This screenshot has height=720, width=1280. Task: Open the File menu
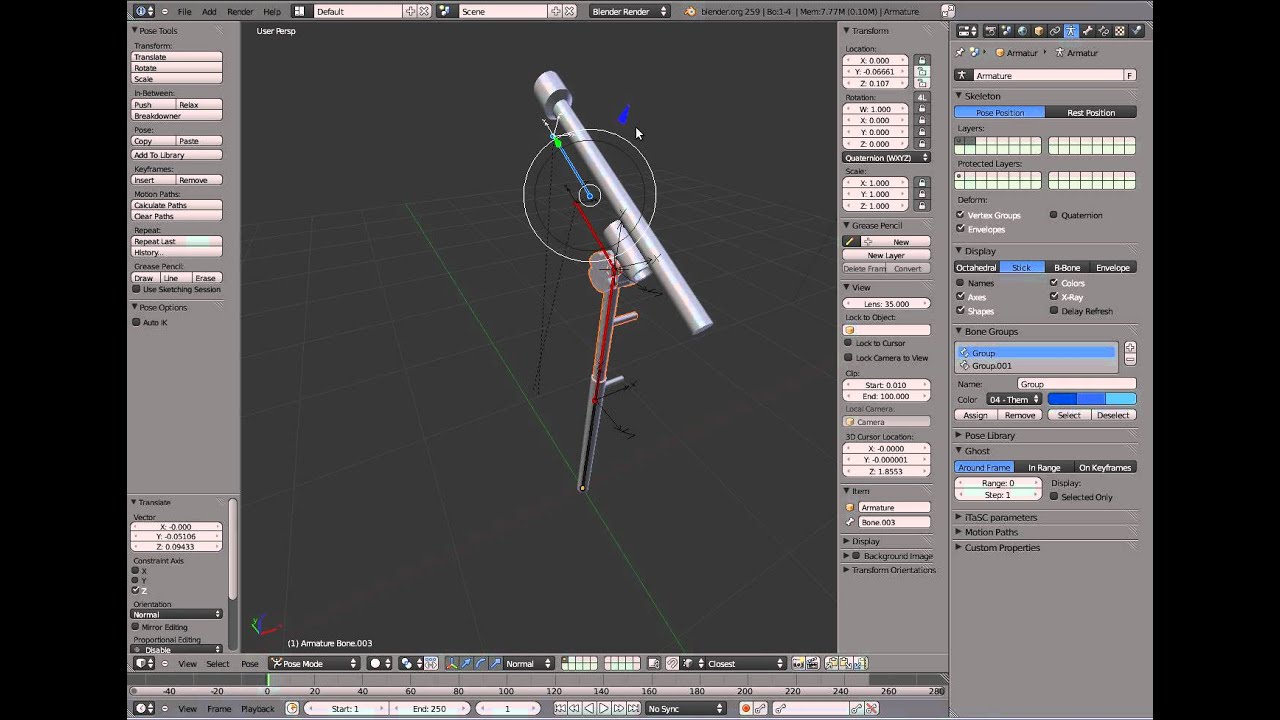pos(185,11)
